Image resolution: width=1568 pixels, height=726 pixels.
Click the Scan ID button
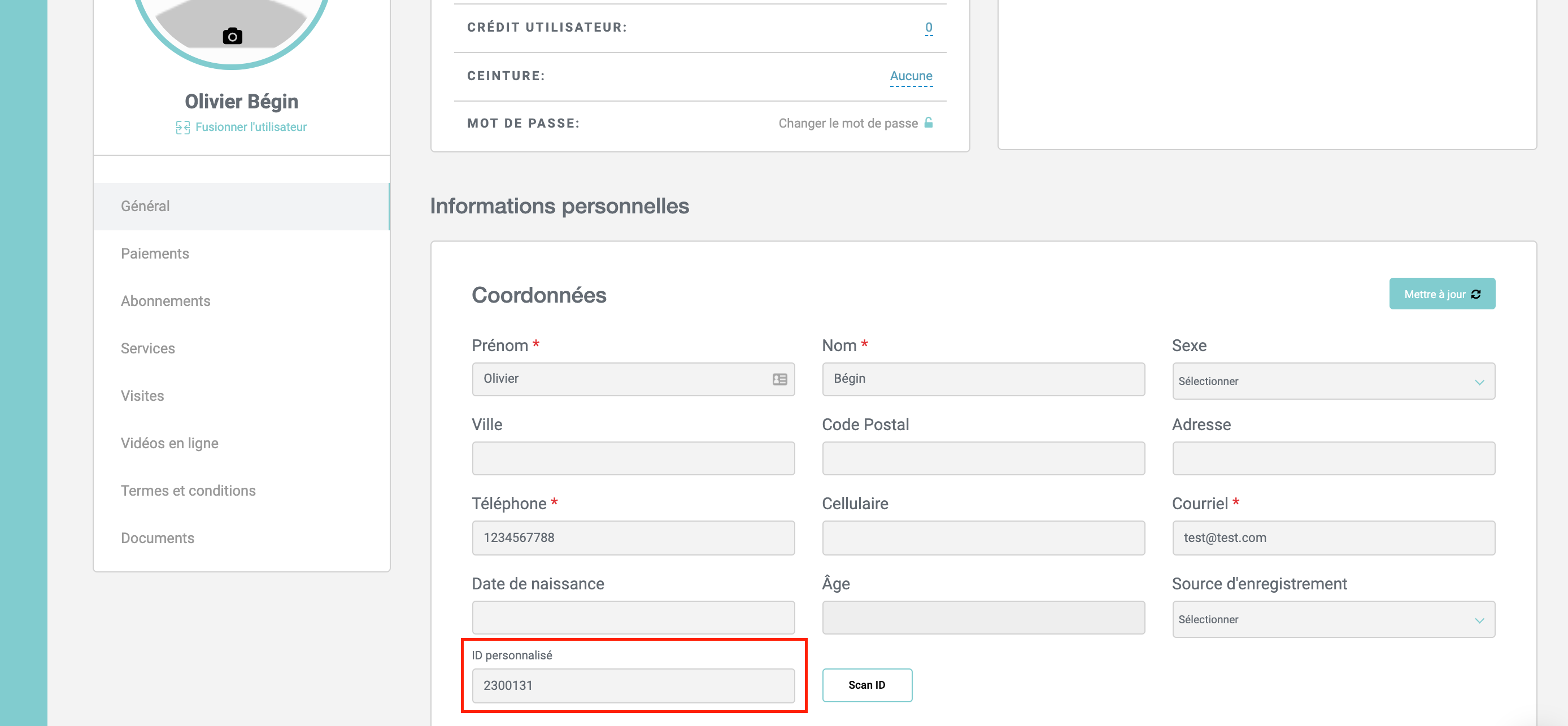(x=866, y=685)
